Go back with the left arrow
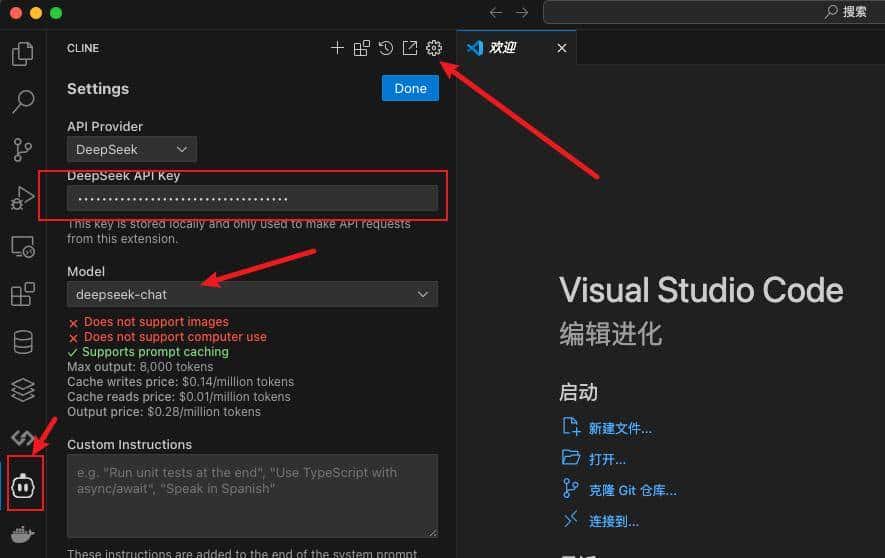 pyautogui.click(x=496, y=12)
